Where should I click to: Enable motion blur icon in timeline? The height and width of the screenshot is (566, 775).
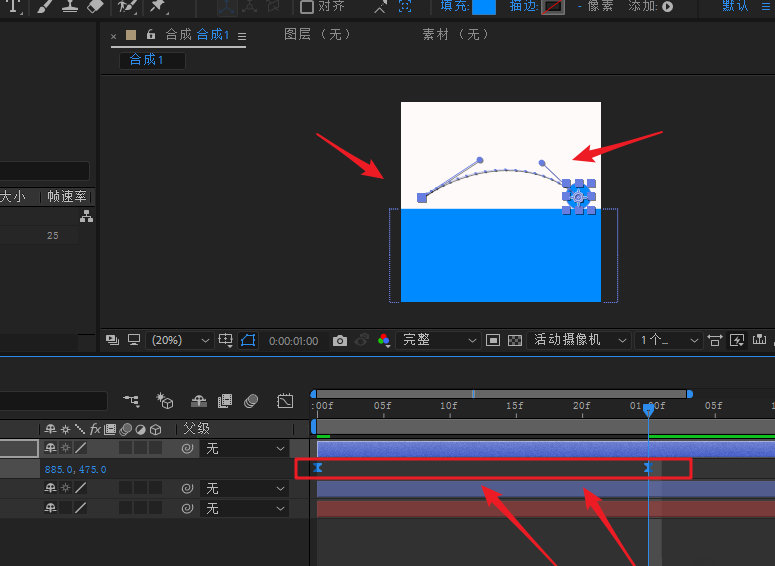pos(252,401)
